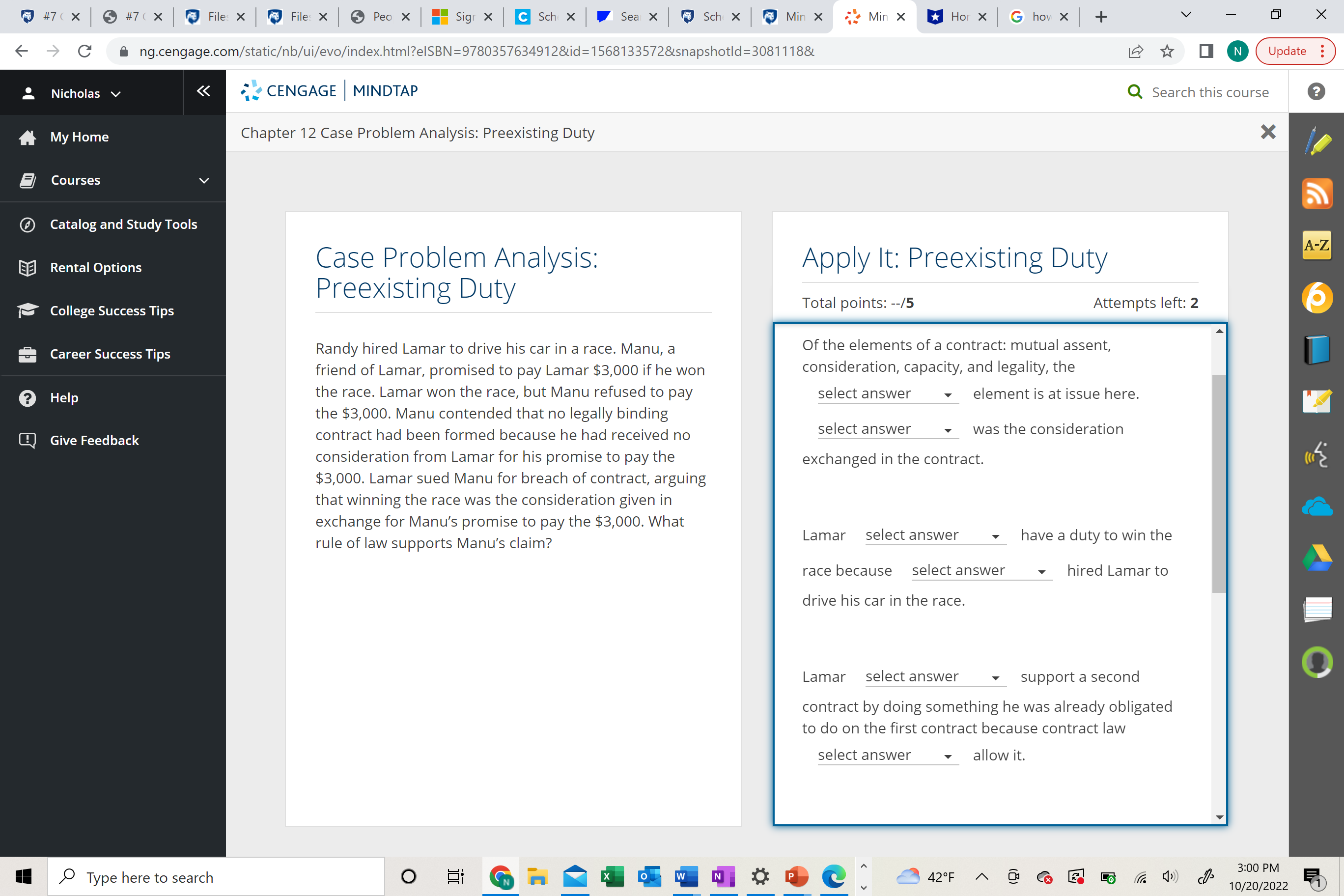1344x896 pixels.
Task: Open the OneDrive cloud icon in the dock
Action: point(1317,506)
